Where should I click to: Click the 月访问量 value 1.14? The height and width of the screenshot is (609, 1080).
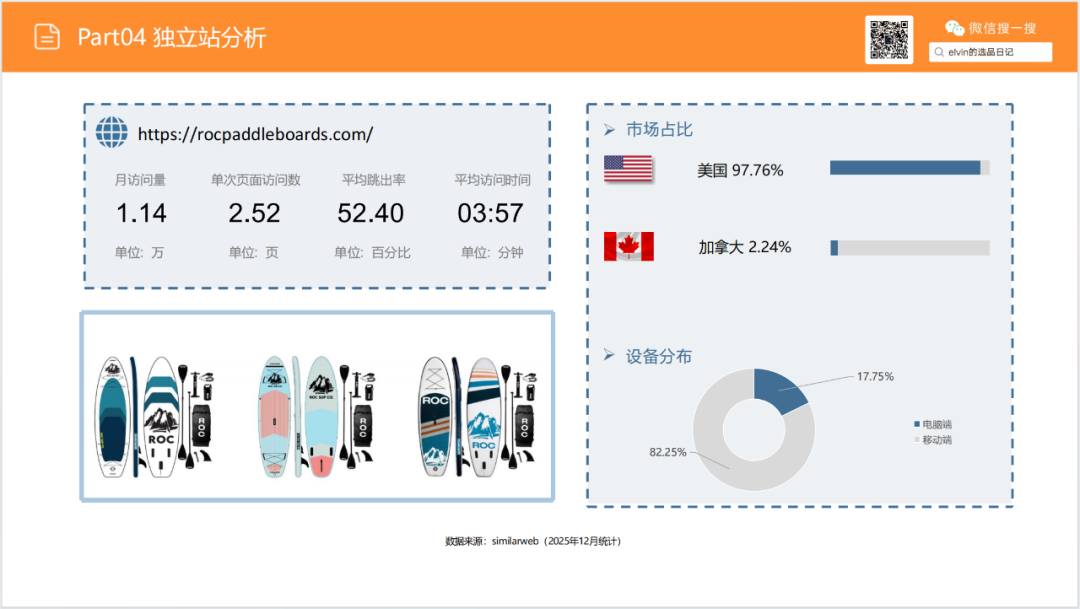141,213
